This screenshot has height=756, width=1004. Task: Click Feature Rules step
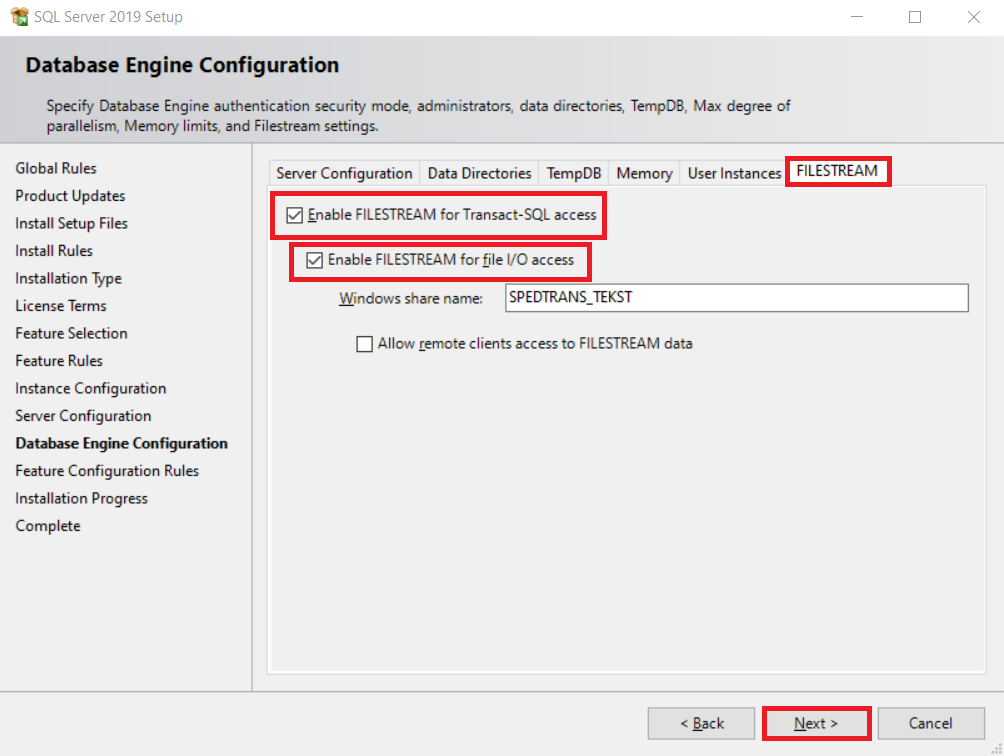click(x=59, y=361)
